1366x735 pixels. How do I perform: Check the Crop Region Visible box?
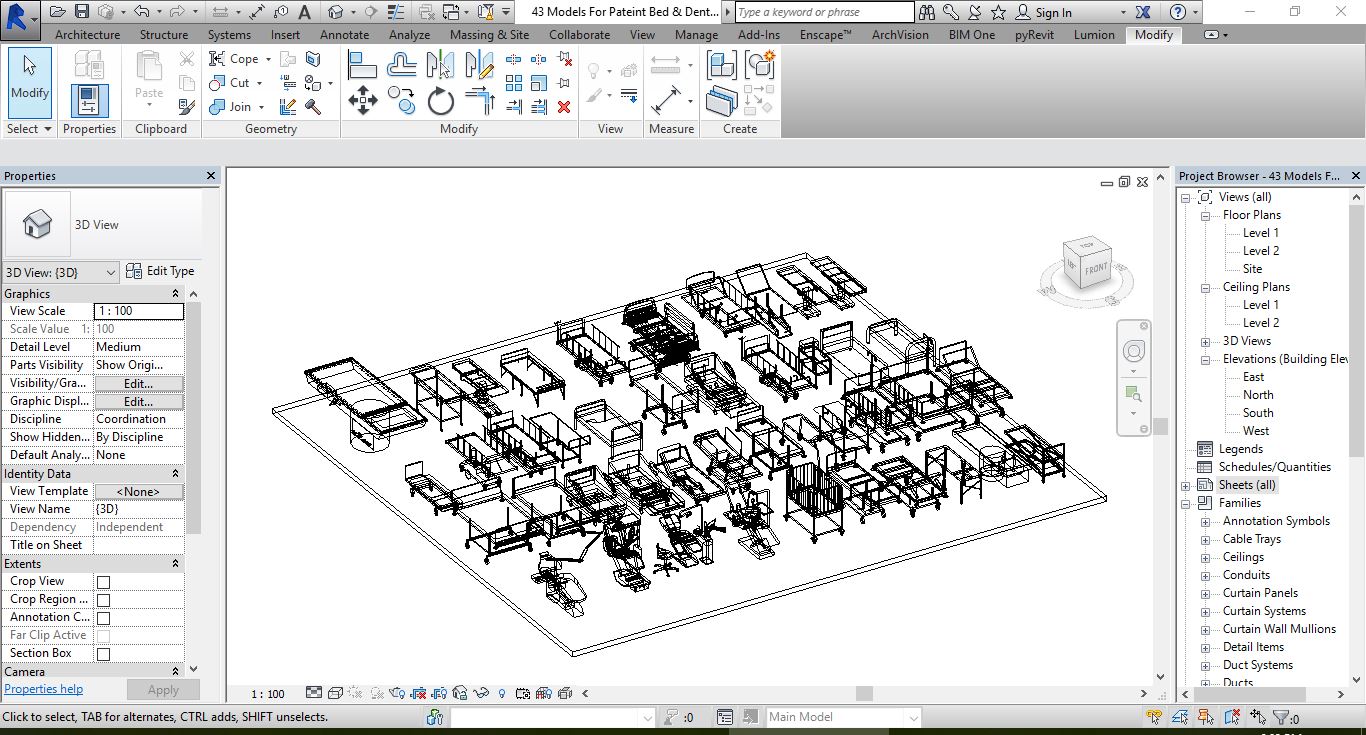103,600
